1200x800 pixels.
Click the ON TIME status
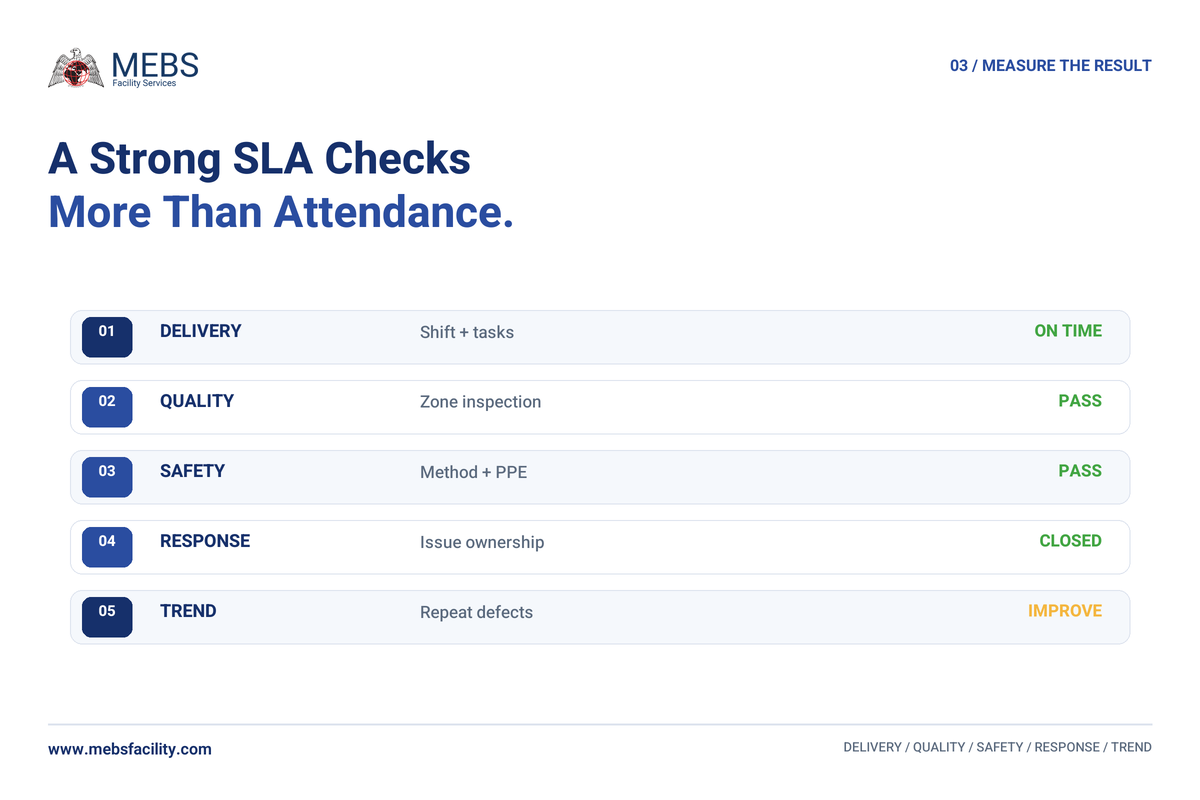[x=1068, y=331]
